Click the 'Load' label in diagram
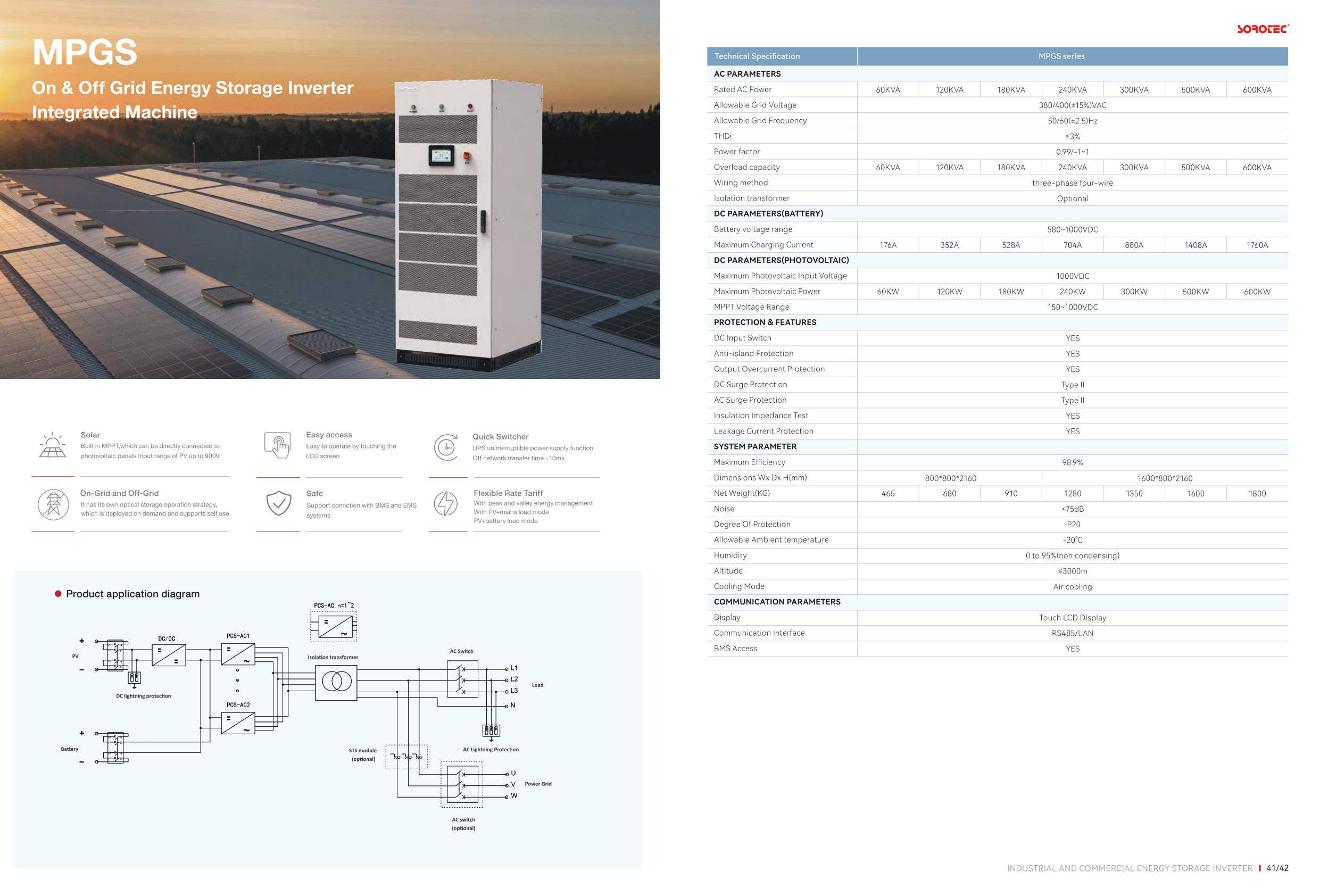Screen dimensions: 1320x896 point(537,685)
